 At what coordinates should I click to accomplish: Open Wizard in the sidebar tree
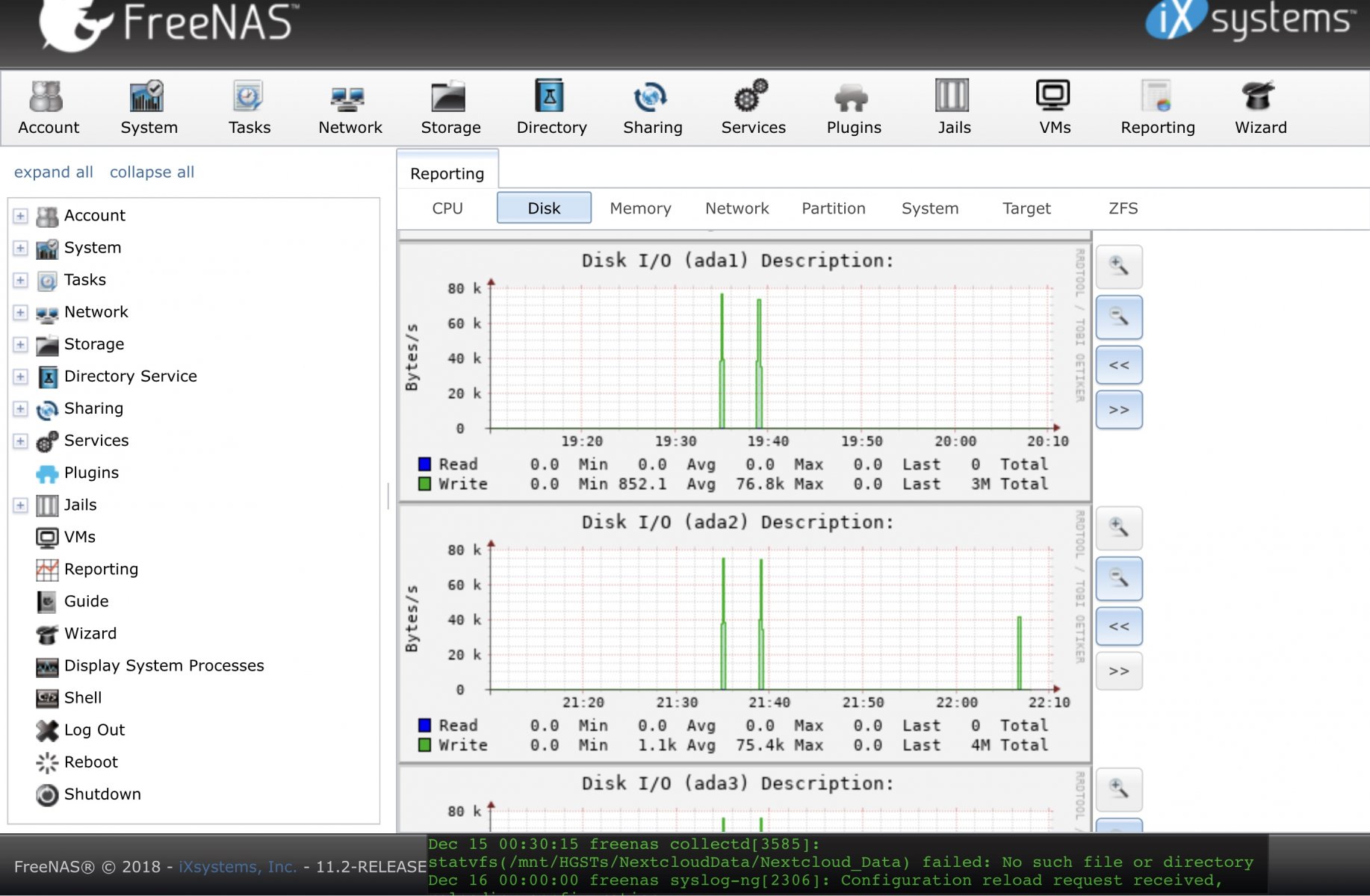pos(76,633)
